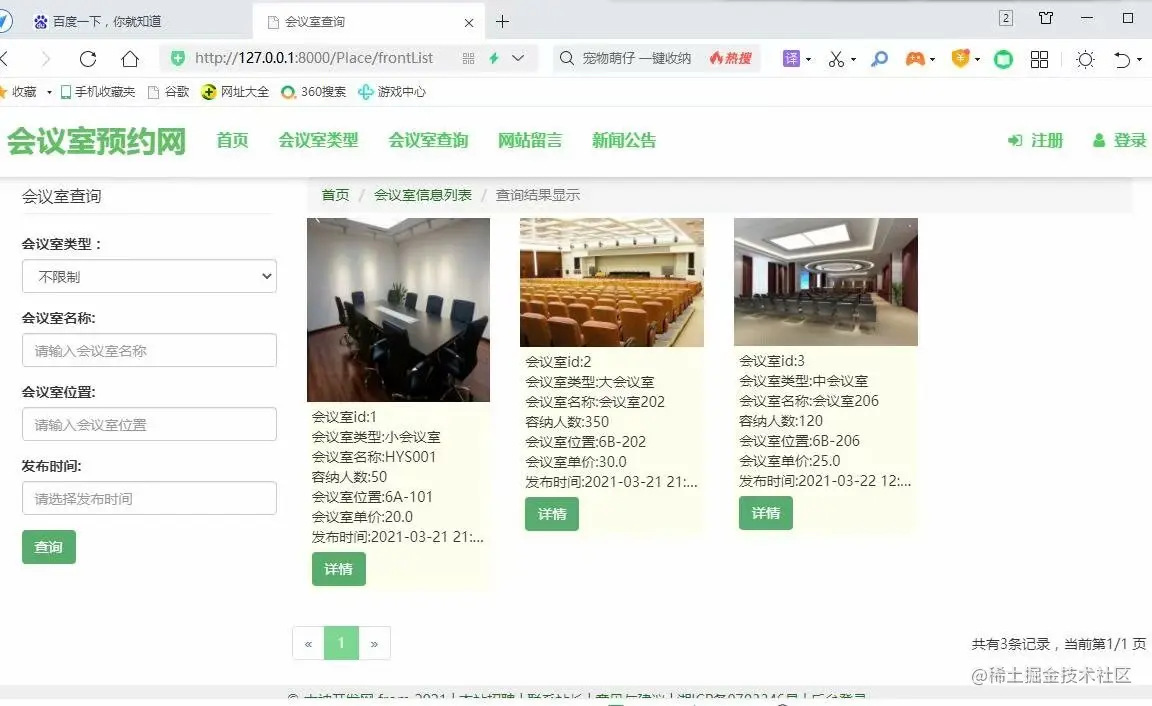Image resolution: width=1152 pixels, height=706 pixels.
Task: Click the purple translate icon
Action: pos(791,59)
